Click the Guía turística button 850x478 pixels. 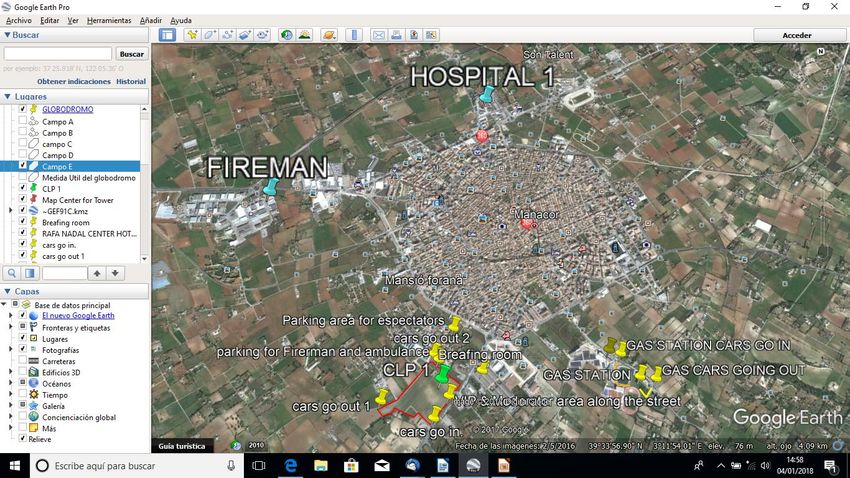click(x=182, y=446)
